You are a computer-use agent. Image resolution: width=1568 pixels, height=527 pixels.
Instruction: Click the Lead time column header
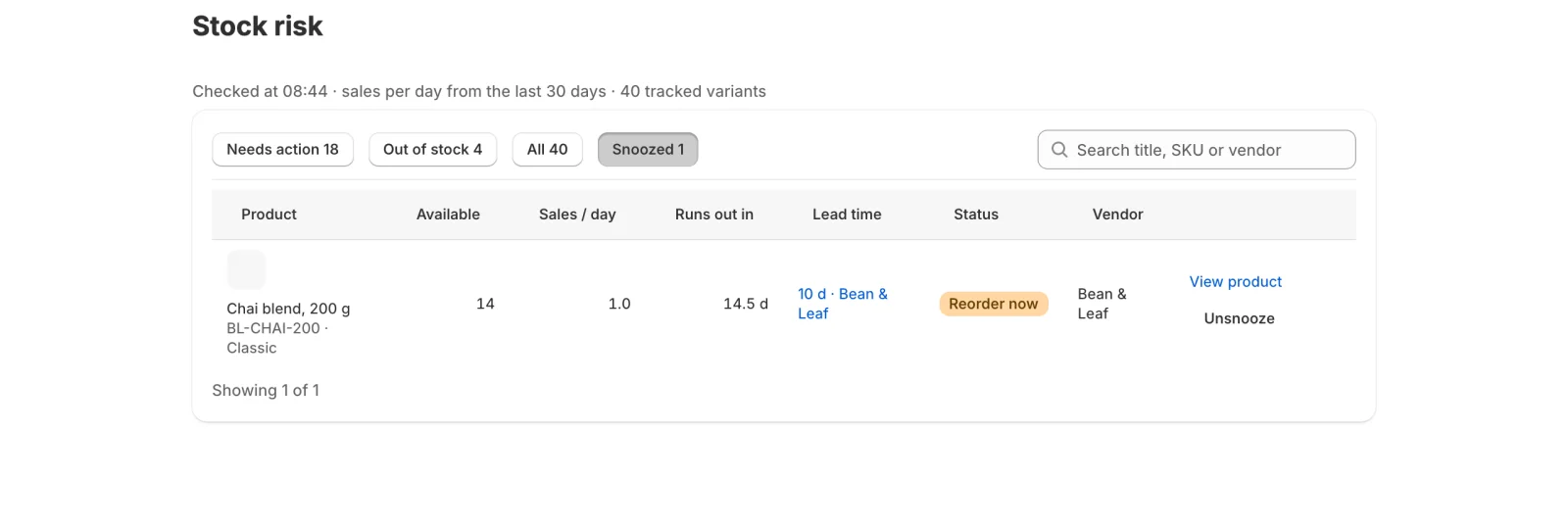(x=847, y=215)
